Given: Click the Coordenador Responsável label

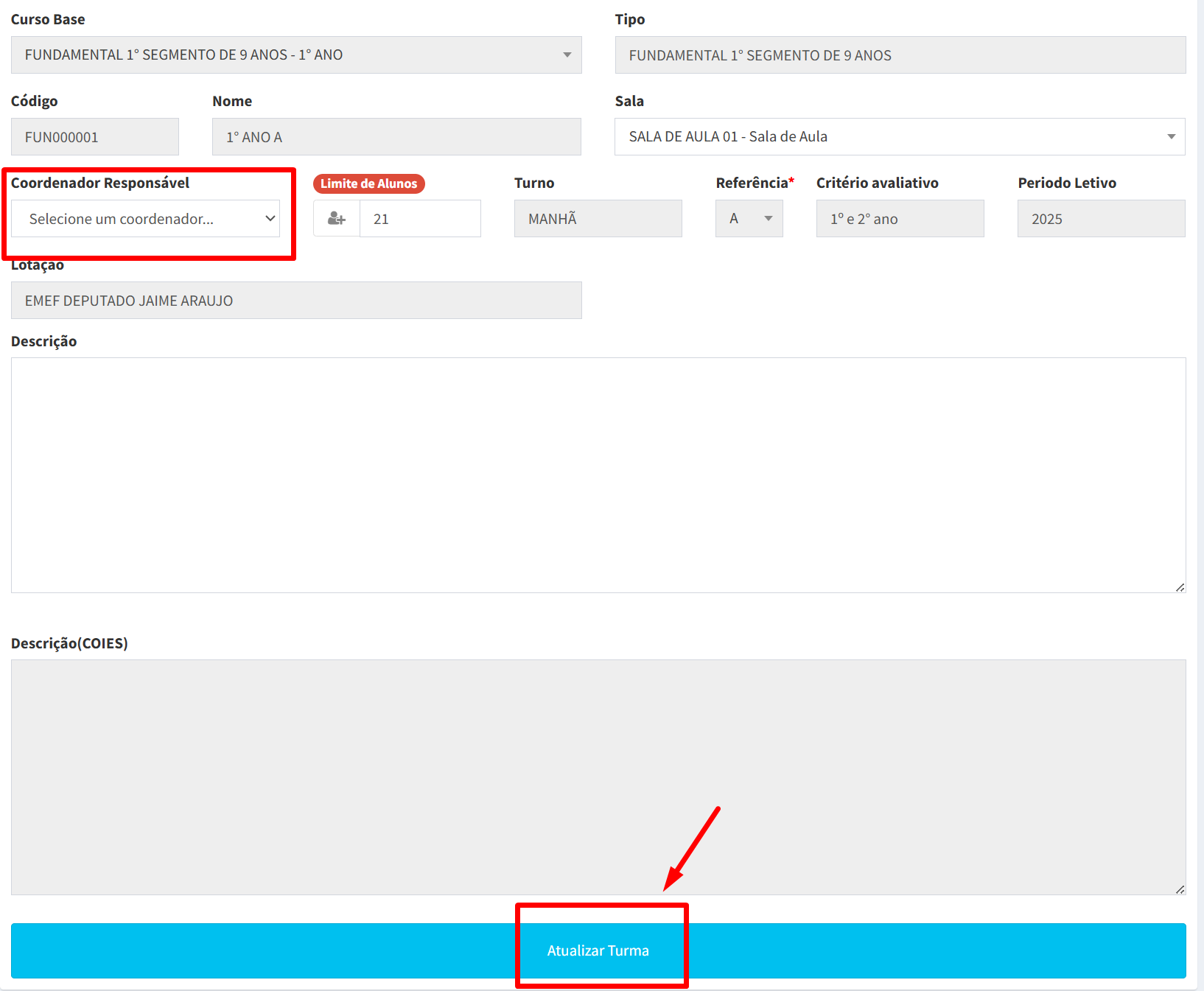Looking at the screenshot, I should tap(100, 183).
